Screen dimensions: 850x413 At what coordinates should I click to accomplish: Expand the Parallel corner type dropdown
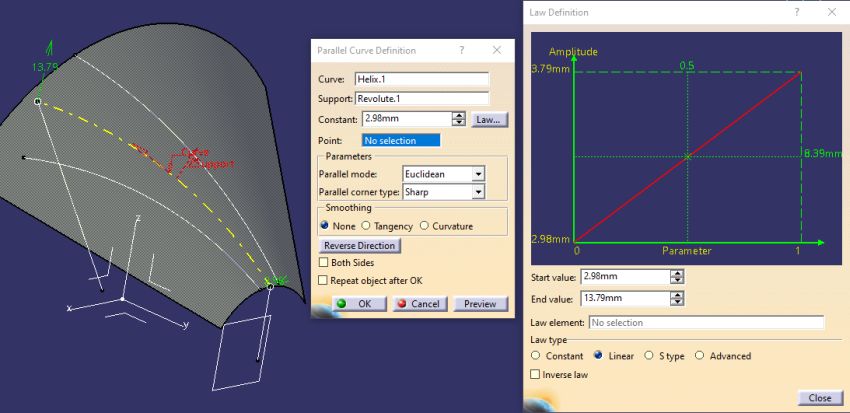point(478,191)
